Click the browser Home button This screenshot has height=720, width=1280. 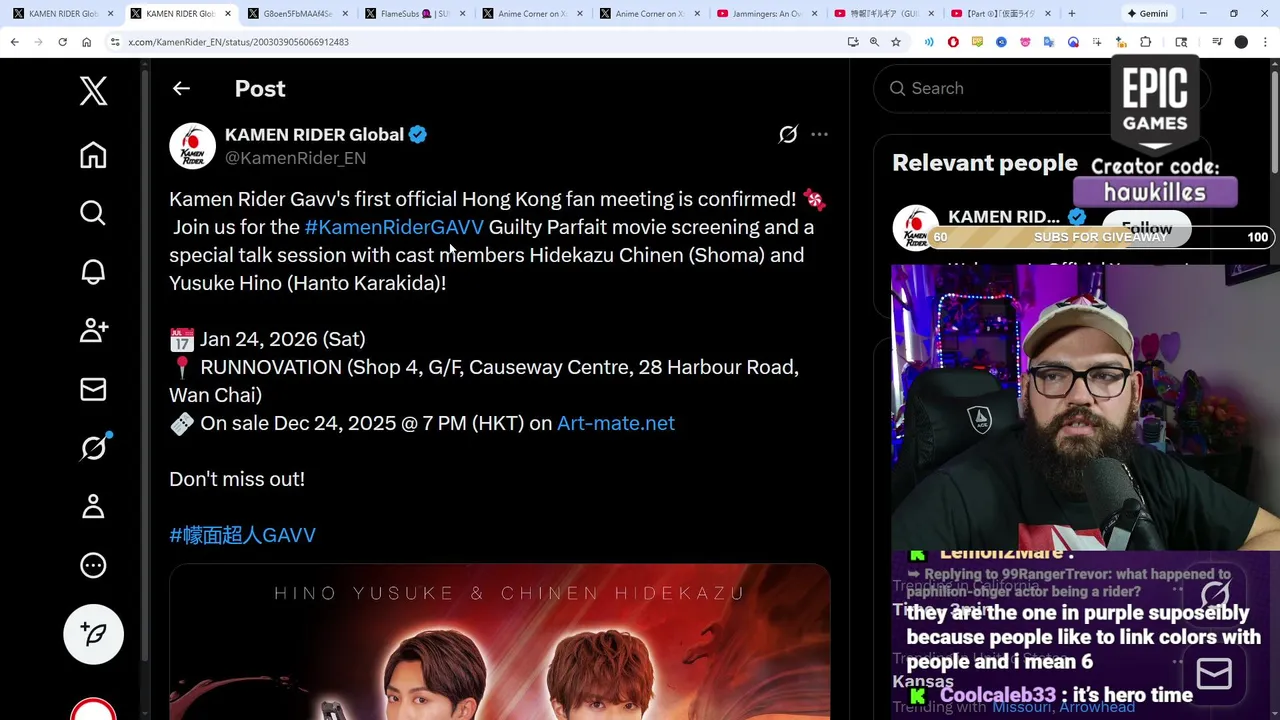(86, 42)
